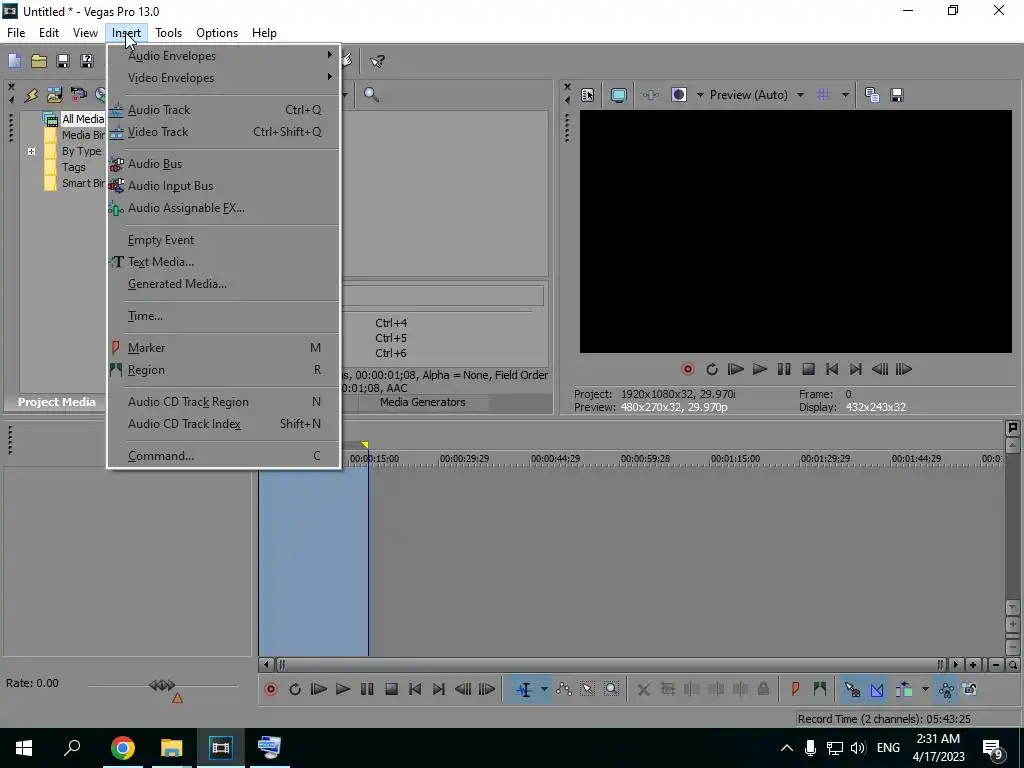
Task: Open split screen view dropdown arrow
Action: [700, 95]
